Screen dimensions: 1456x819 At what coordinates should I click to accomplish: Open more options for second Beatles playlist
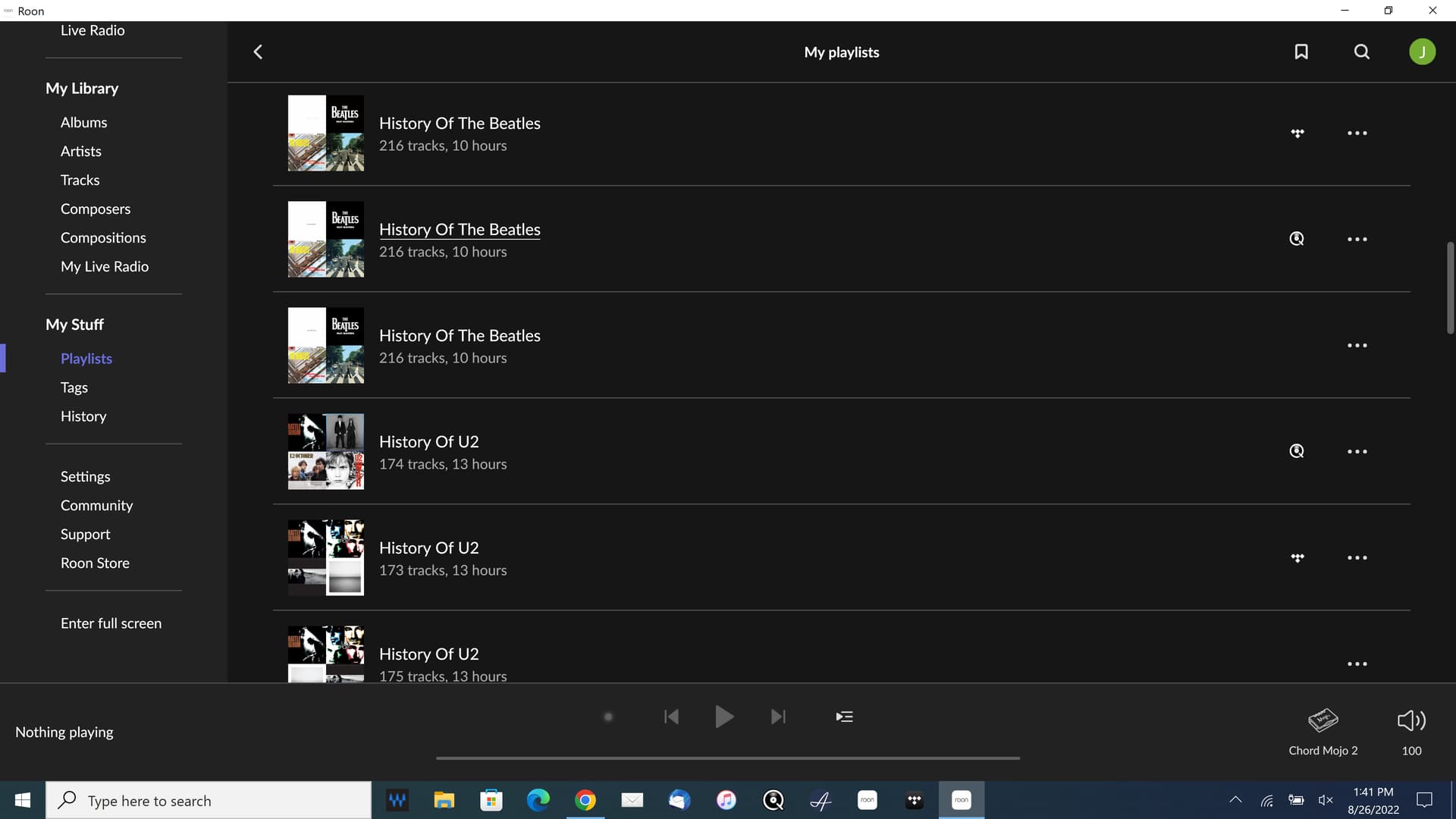pyautogui.click(x=1357, y=239)
